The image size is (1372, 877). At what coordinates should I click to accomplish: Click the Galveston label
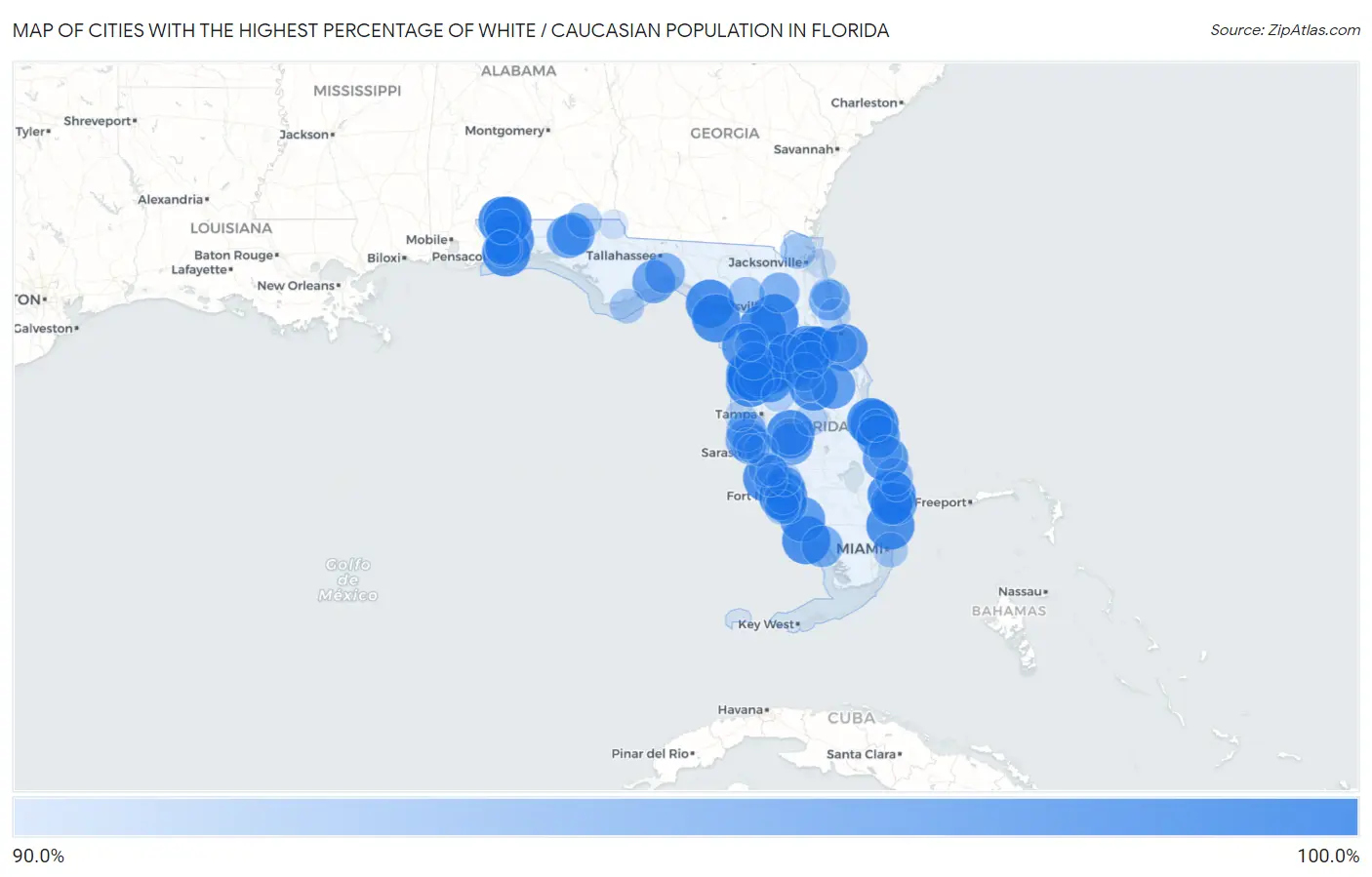pyautogui.click(x=45, y=329)
